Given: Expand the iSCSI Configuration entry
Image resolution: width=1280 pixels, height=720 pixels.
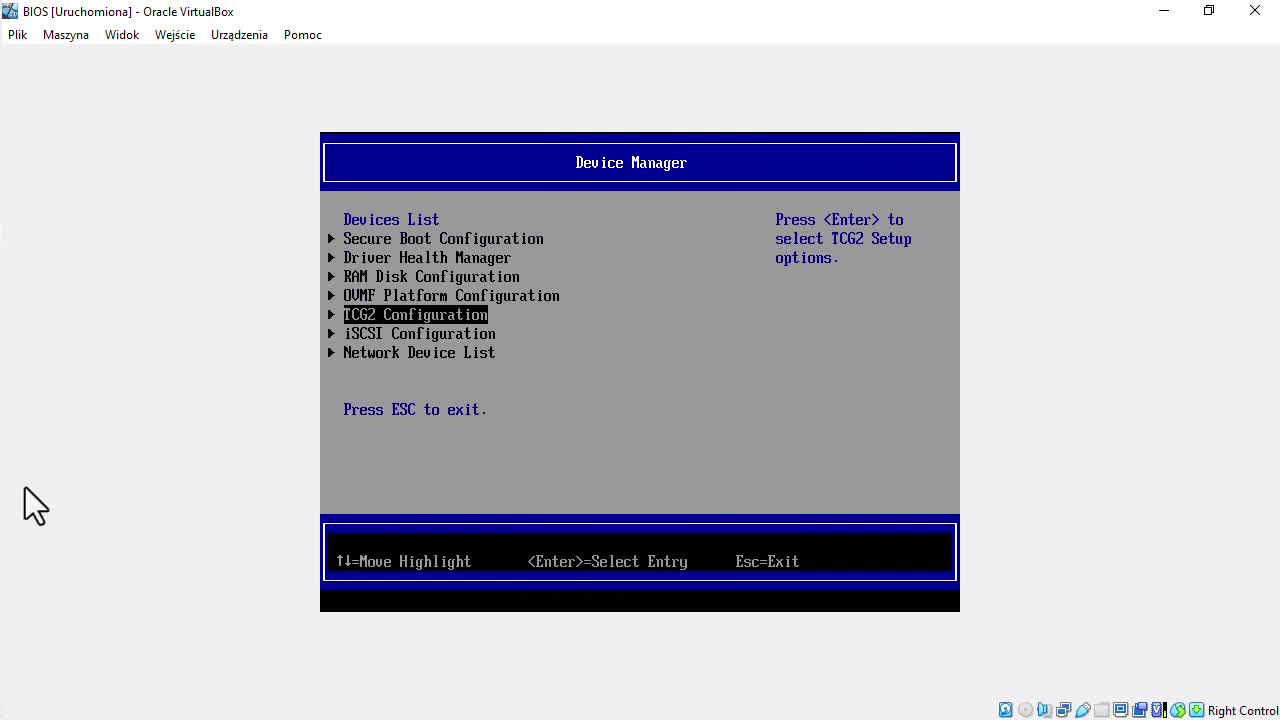Looking at the screenshot, I should pyautogui.click(x=419, y=333).
